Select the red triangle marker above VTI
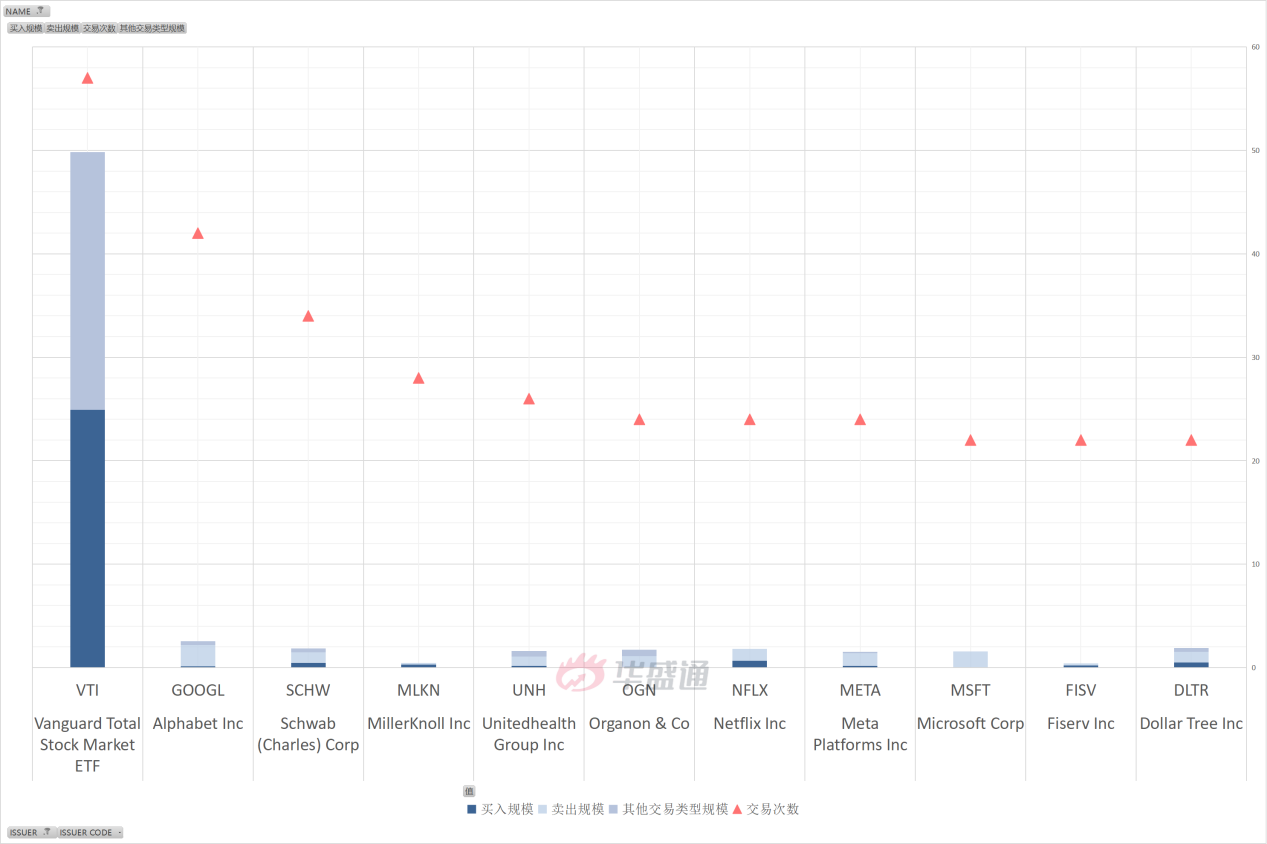1267x844 pixels. tap(87, 78)
